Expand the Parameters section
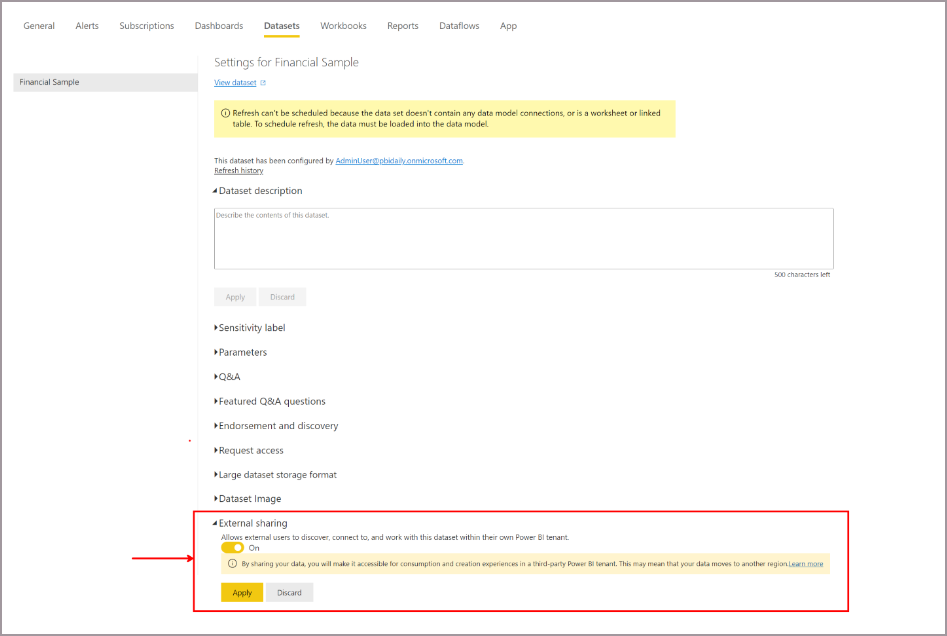Viewport: 947px width, 636px height. coord(240,352)
